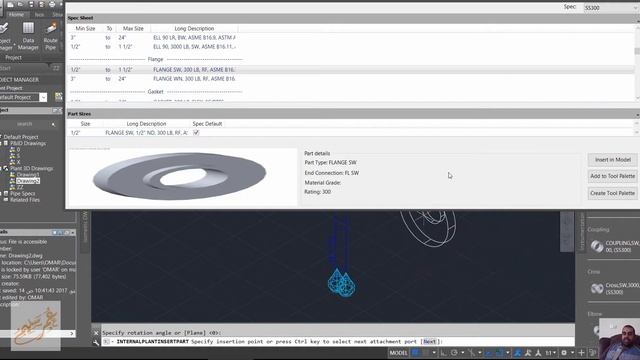Click Add to Tool Palette button
The height and width of the screenshot is (360, 640).
tap(612, 176)
